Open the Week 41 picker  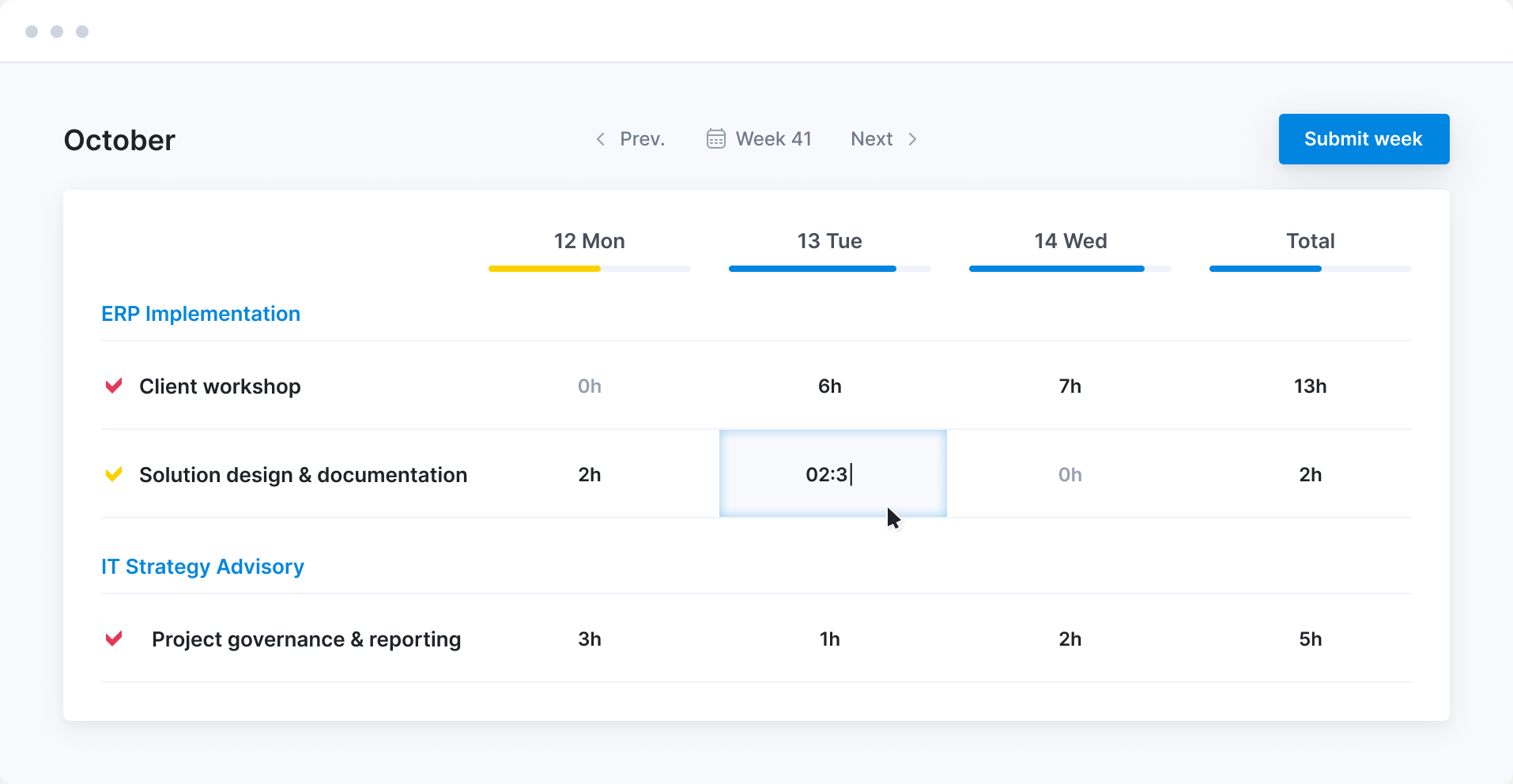tap(773, 139)
